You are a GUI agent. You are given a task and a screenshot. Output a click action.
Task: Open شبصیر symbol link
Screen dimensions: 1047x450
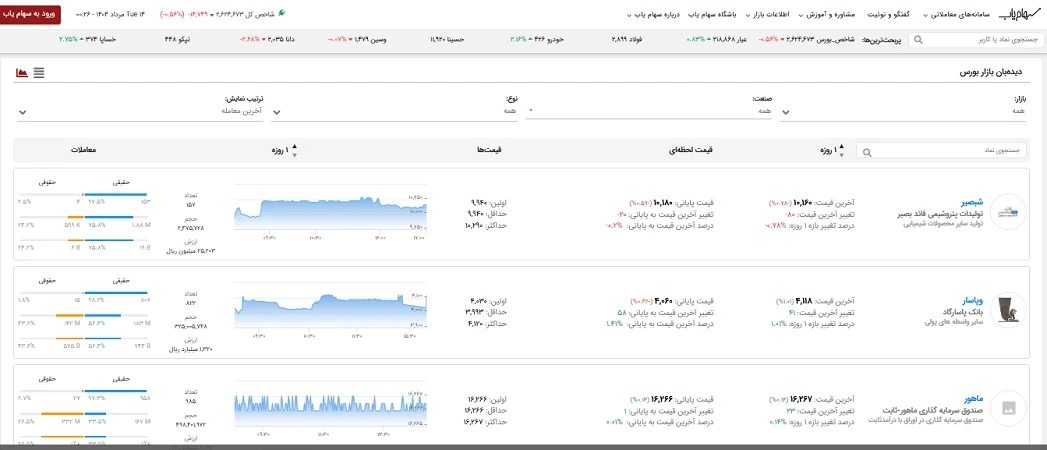pos(974,202)
